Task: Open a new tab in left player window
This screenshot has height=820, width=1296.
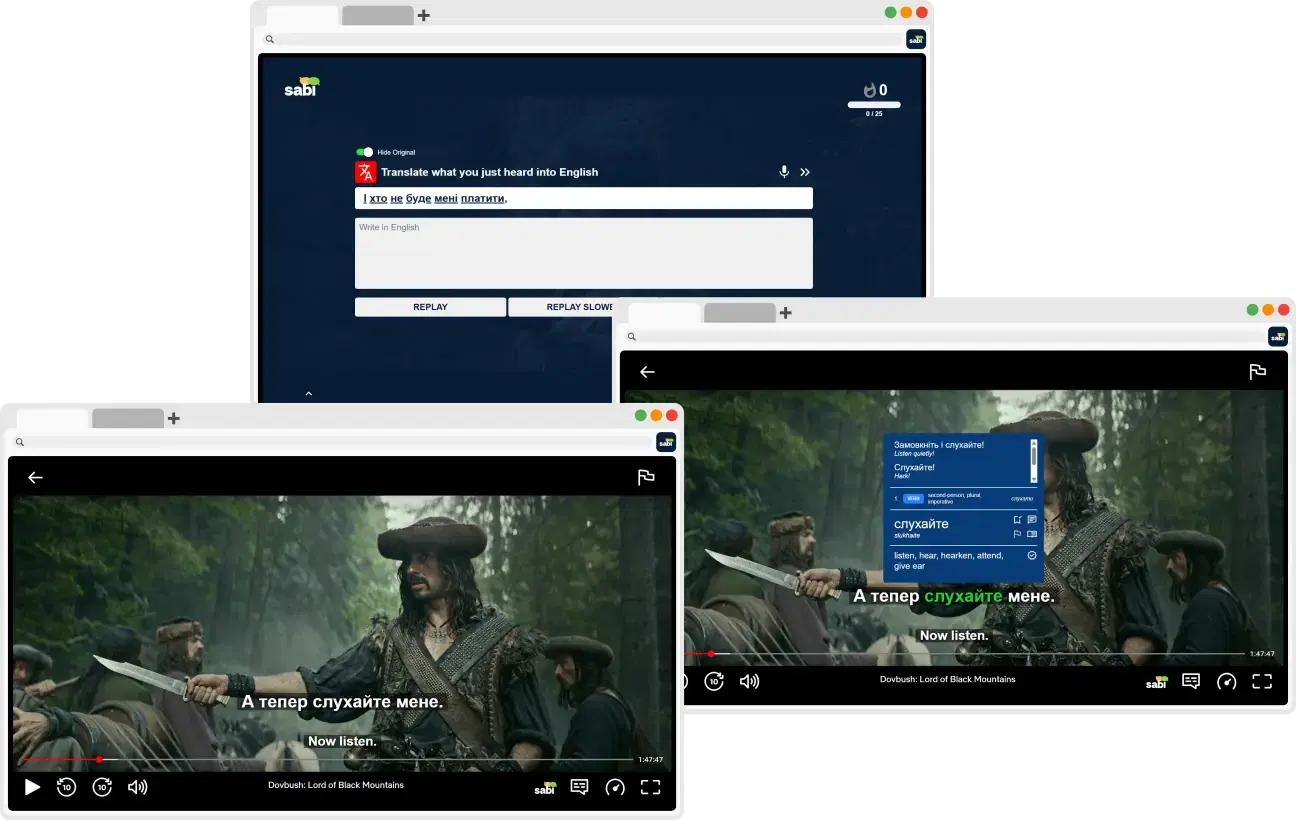Action: click(x=174, y=418)
